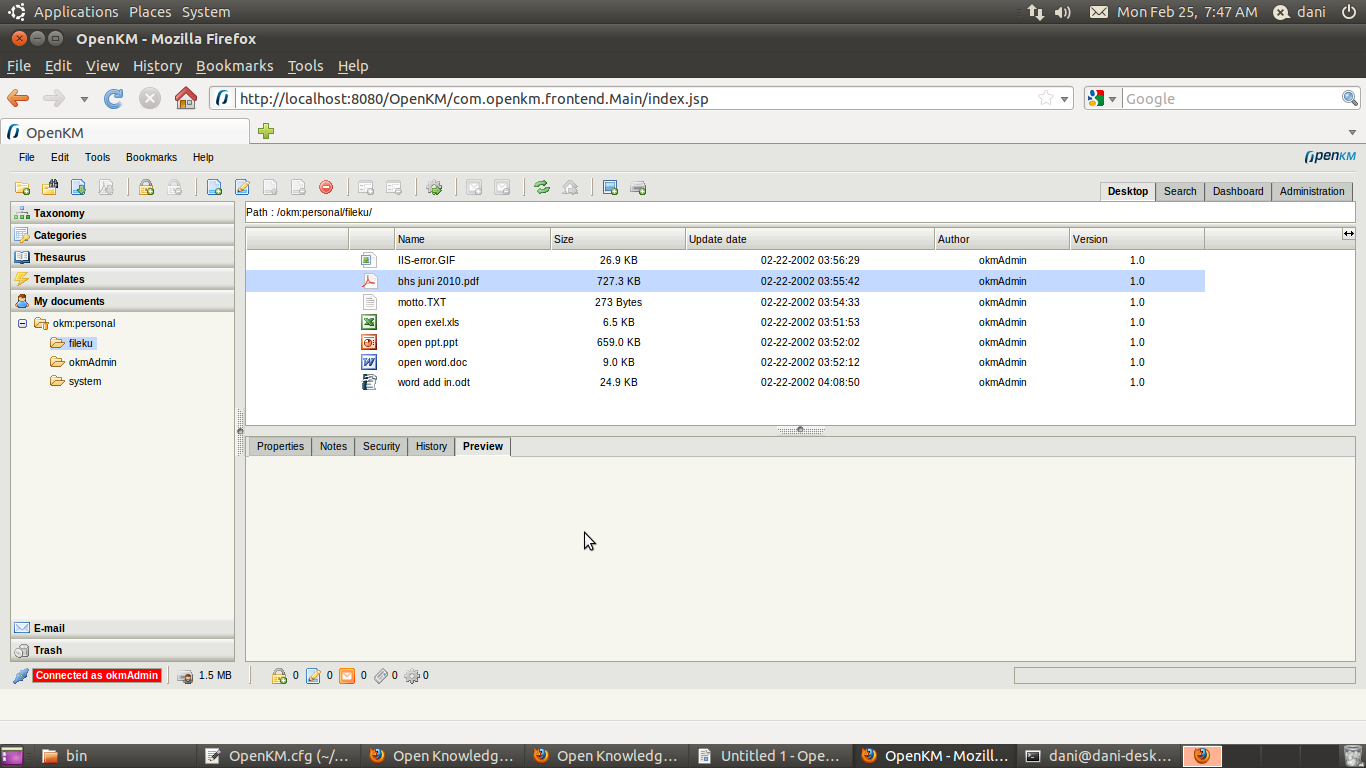Click the locked documents count icon
1366x768 pixels.
click(280, 676)
